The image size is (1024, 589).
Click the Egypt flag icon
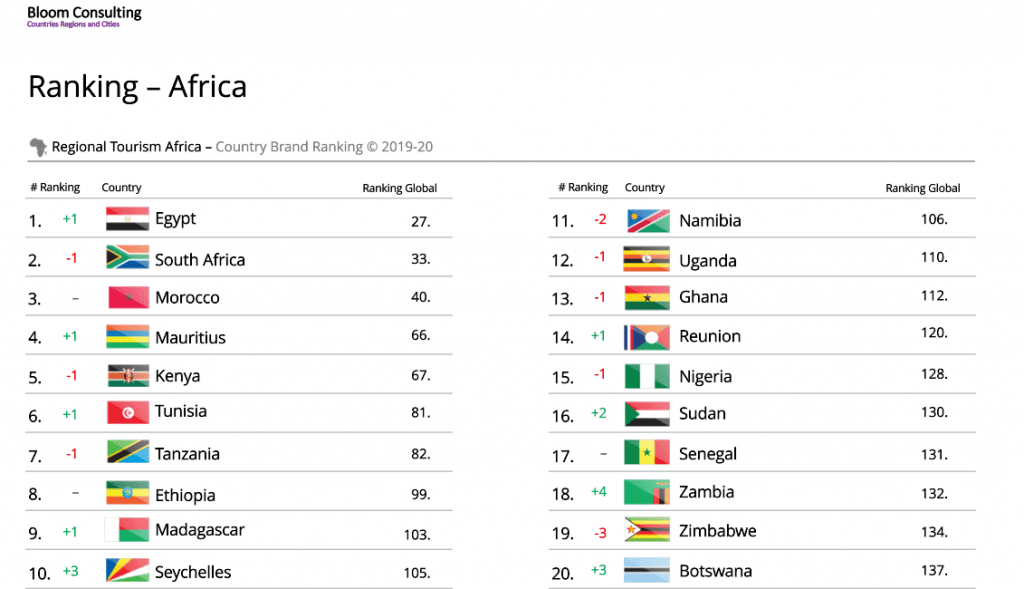[x=127, y=219]
